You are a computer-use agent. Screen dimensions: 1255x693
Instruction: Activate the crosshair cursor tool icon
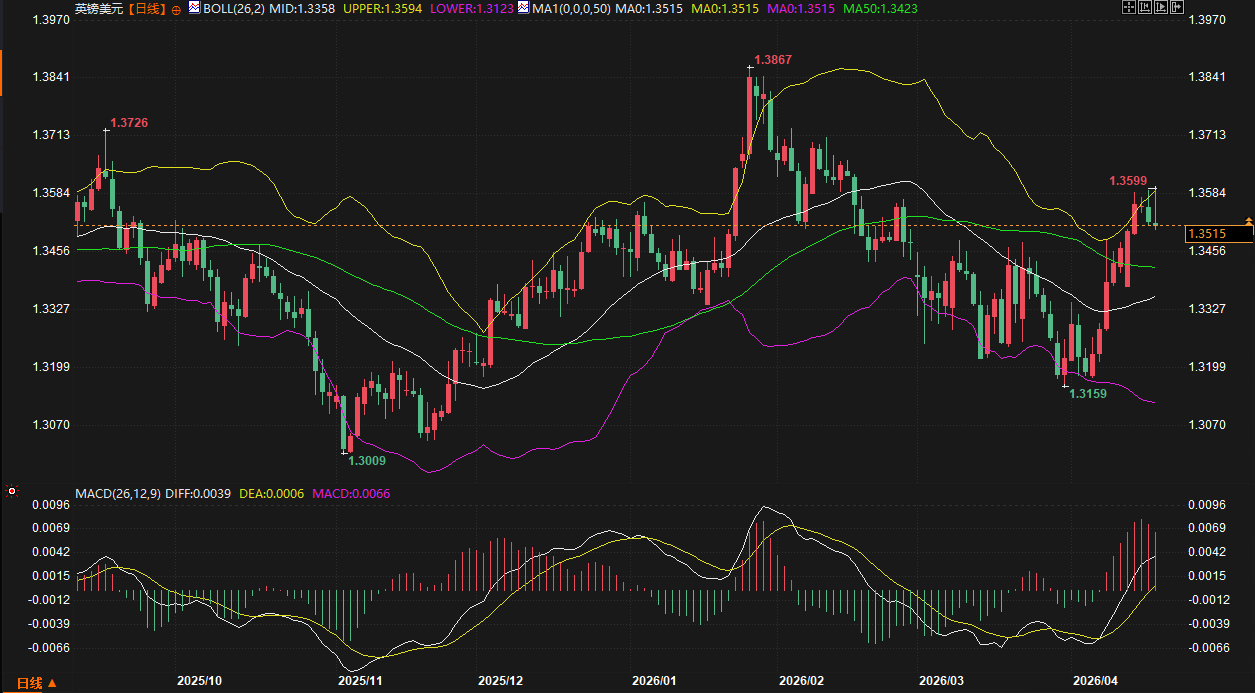point(1129,8)
